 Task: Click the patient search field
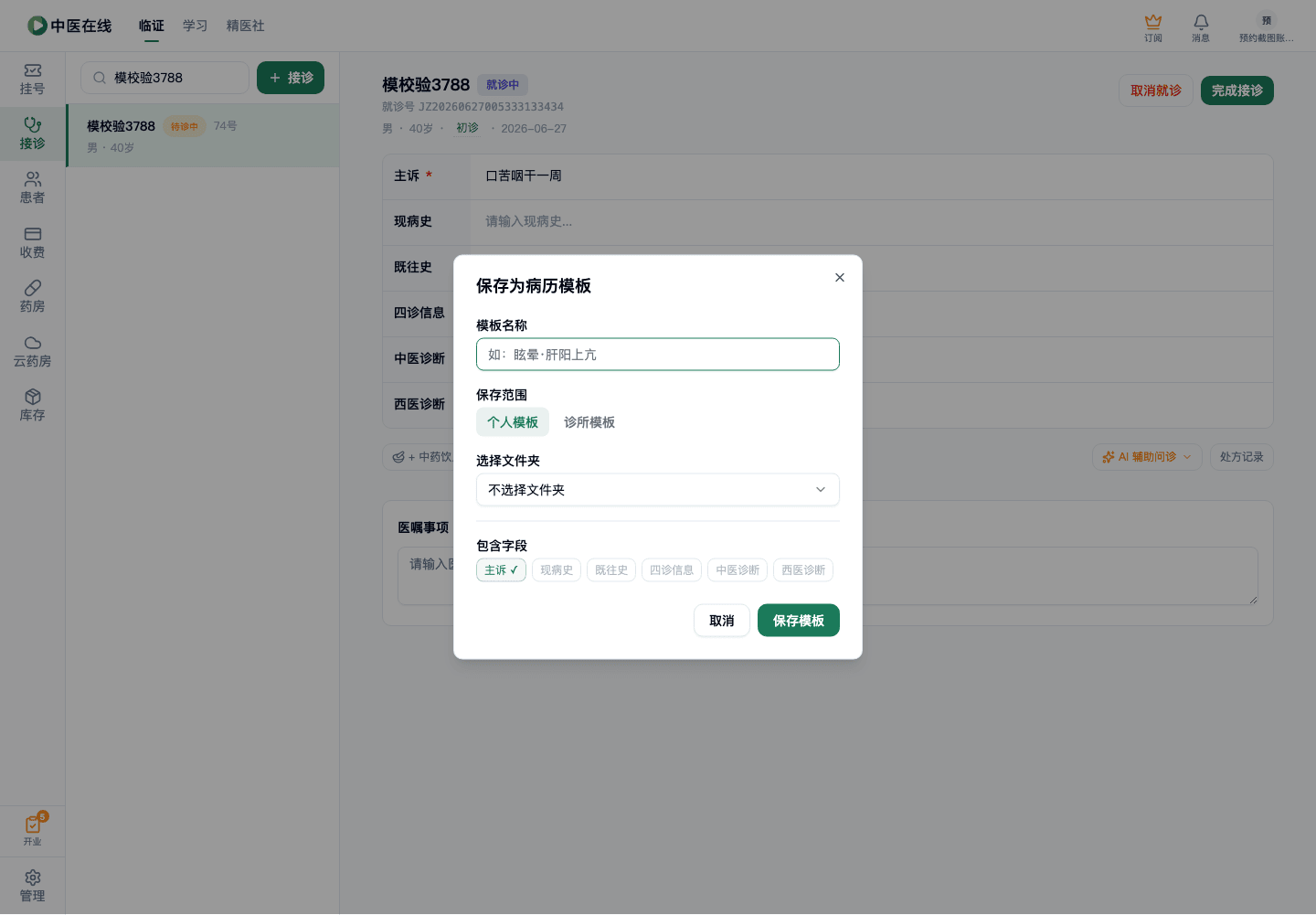click(x=164, y=78)
